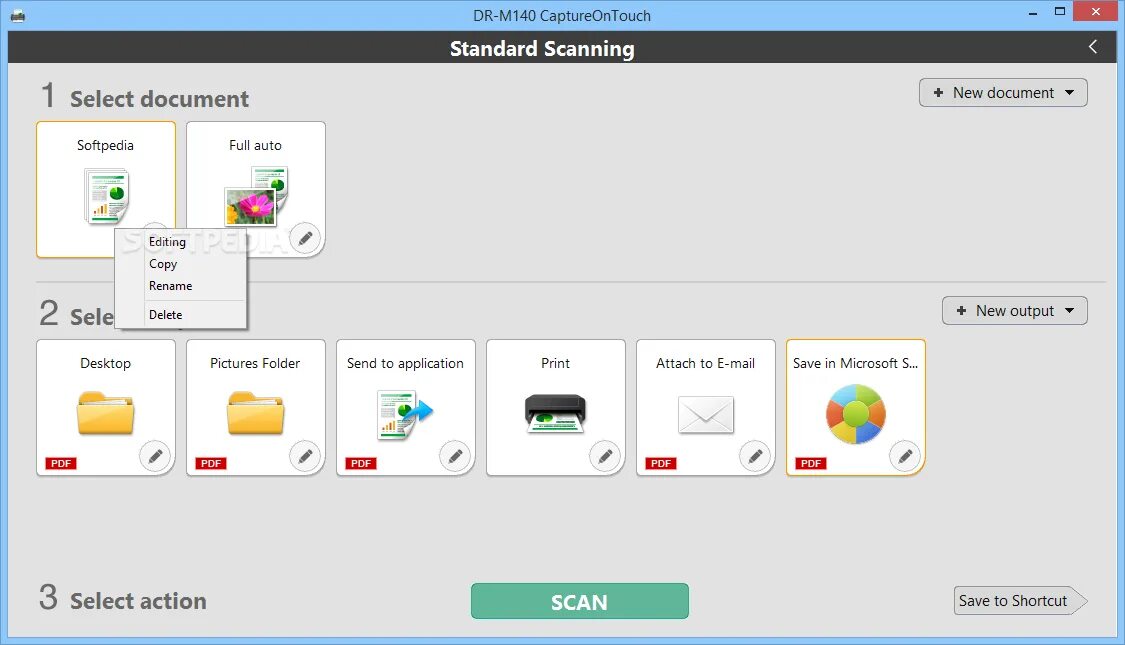Viewport: 1125px width, 645px height.
Task: Click the PDF badge on Pictures Folder card
Action: coord(211,463)
